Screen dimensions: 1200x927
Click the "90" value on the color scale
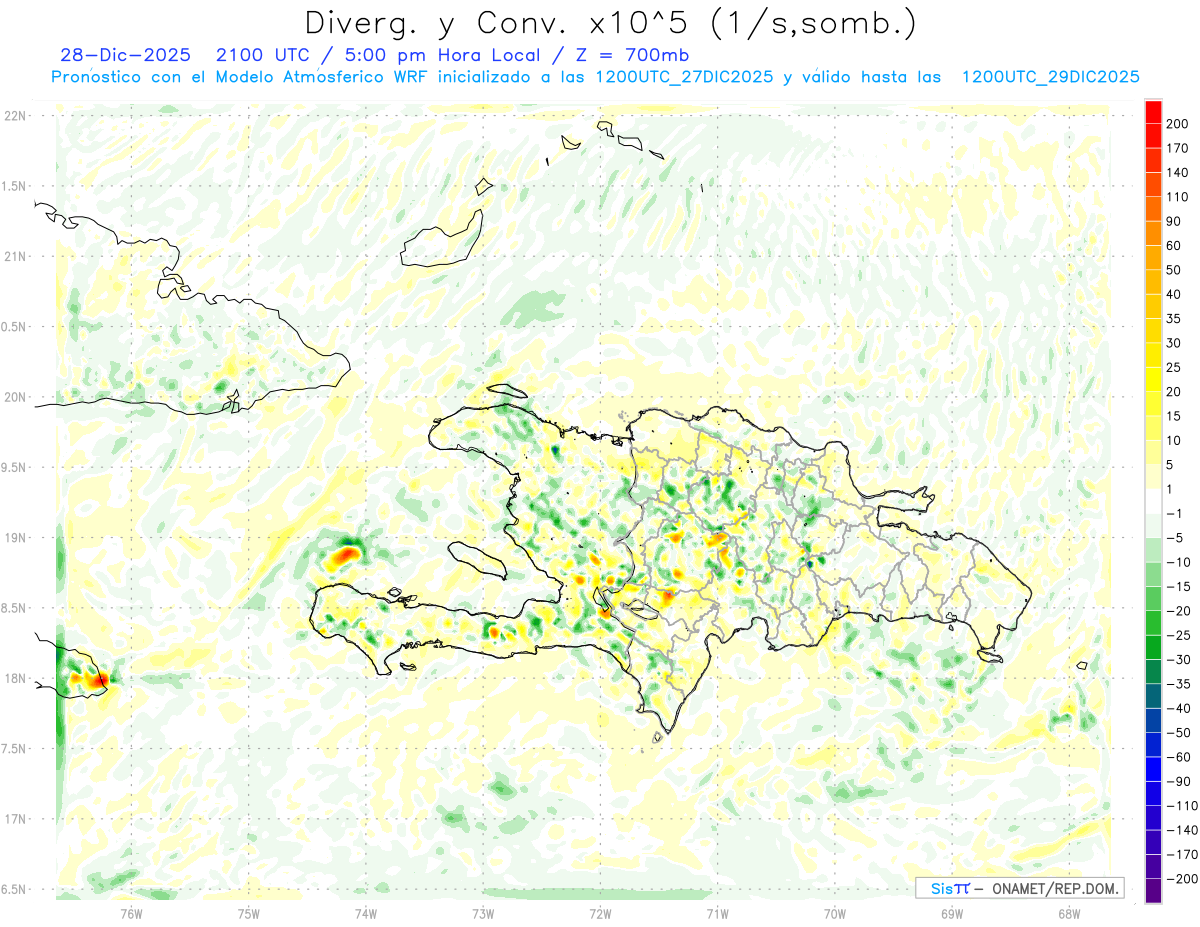coord(1174,221)
